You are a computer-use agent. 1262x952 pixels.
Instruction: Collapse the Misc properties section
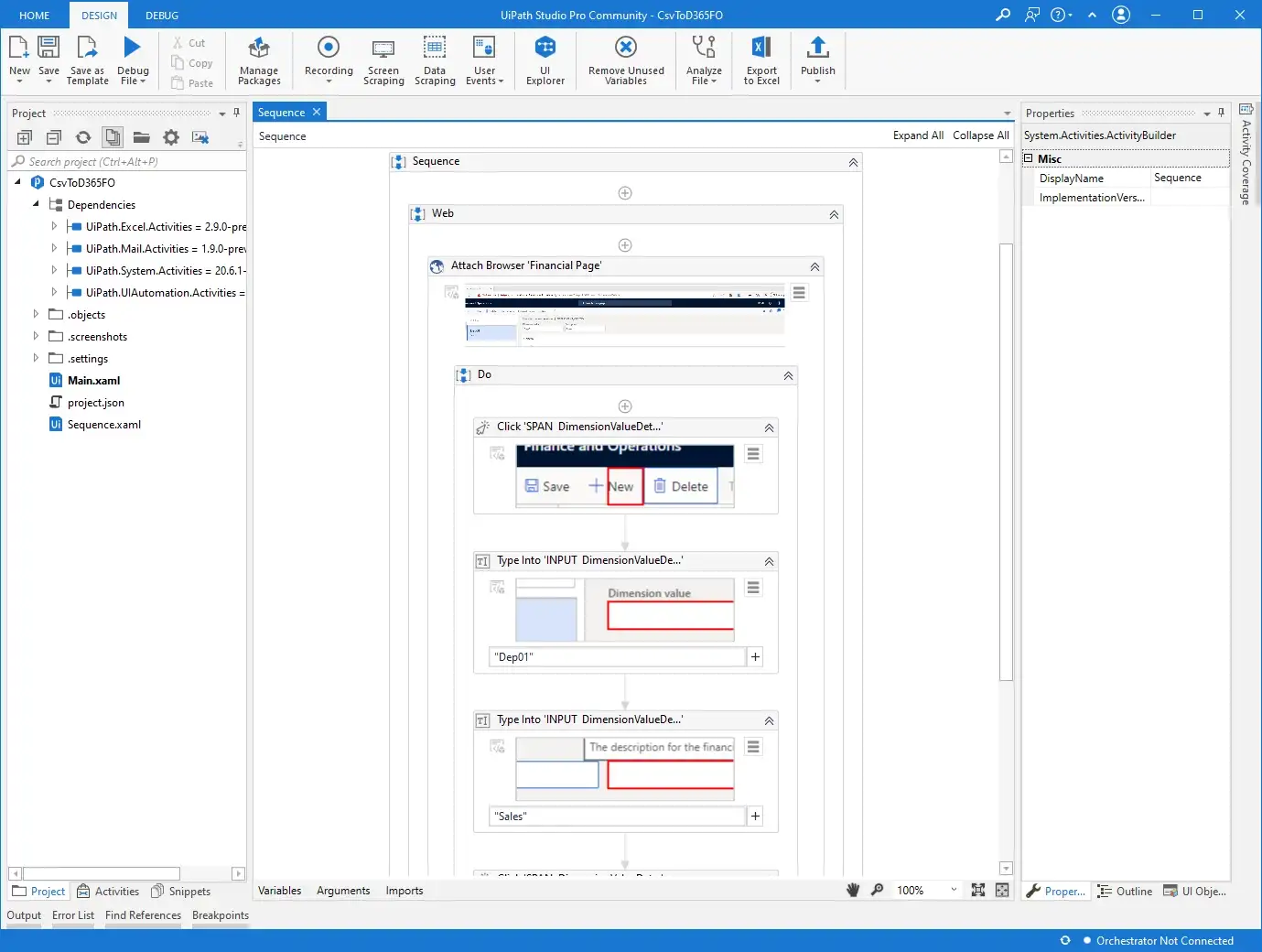1028,158
